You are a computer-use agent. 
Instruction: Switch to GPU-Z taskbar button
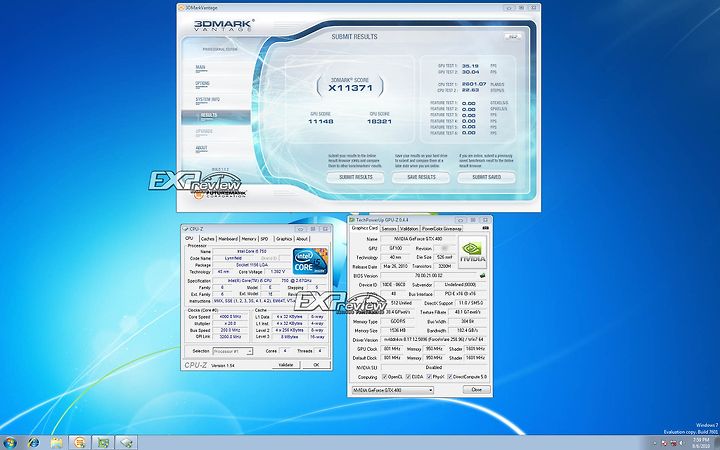tap(103, 442)
